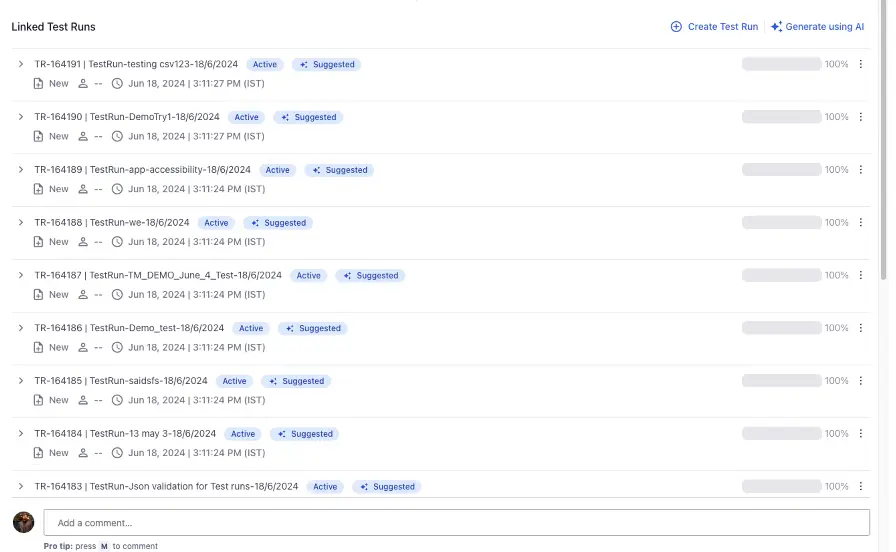
Task: Click progress bar of TR-164190 run
Action: (x=781, y=117)
